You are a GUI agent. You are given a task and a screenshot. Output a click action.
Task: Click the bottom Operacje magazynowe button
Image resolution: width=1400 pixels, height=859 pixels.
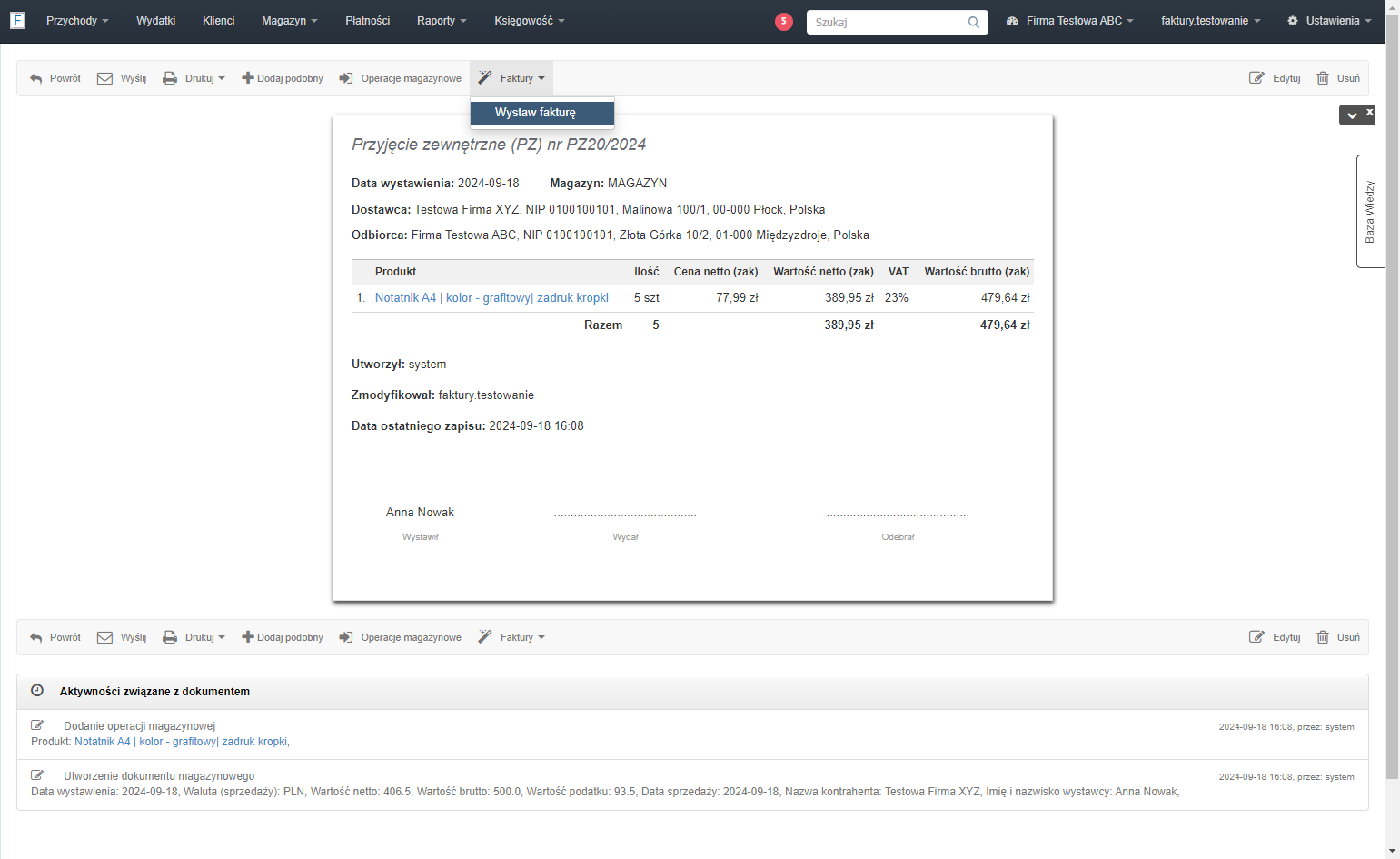click(x=401, y=637)
